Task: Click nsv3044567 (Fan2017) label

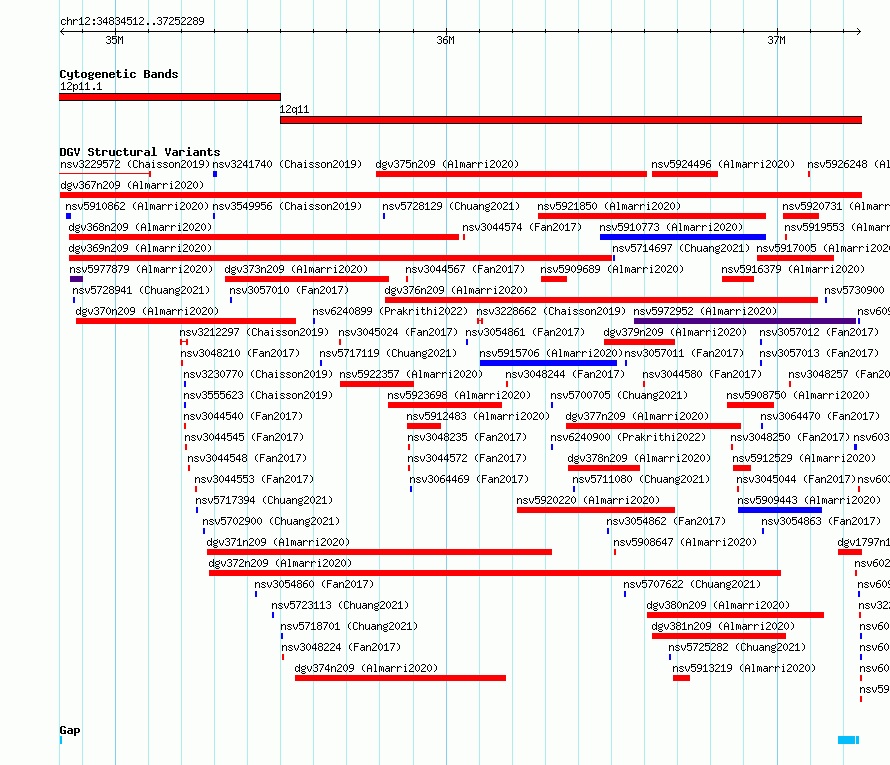Action: [x=465, y=269]
